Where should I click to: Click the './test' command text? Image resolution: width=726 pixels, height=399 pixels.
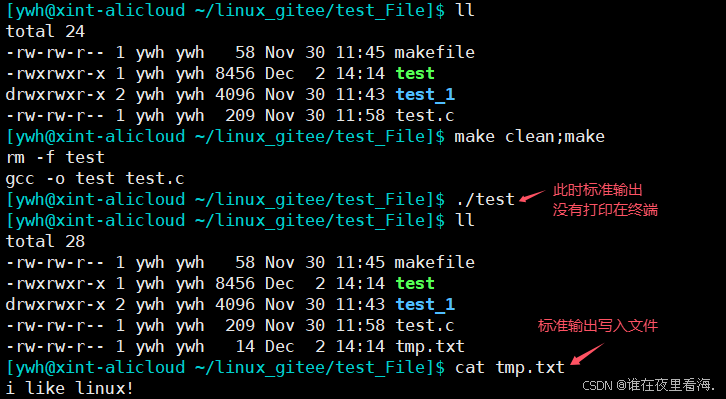pos(484,200)
